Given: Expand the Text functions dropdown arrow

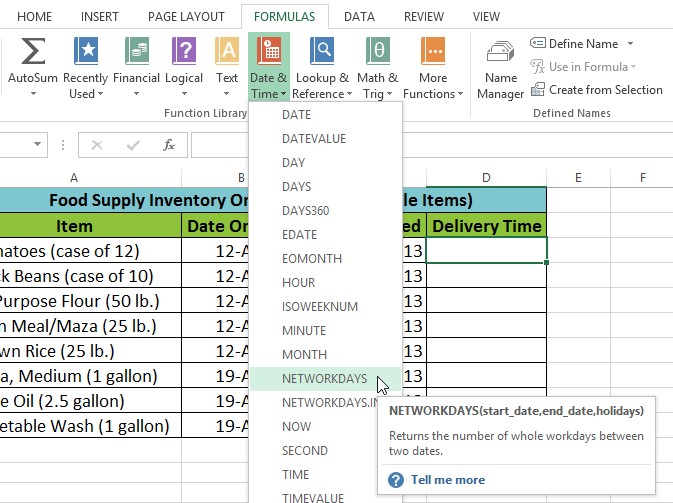Looking at the screenshot, I should pos(226,94).
